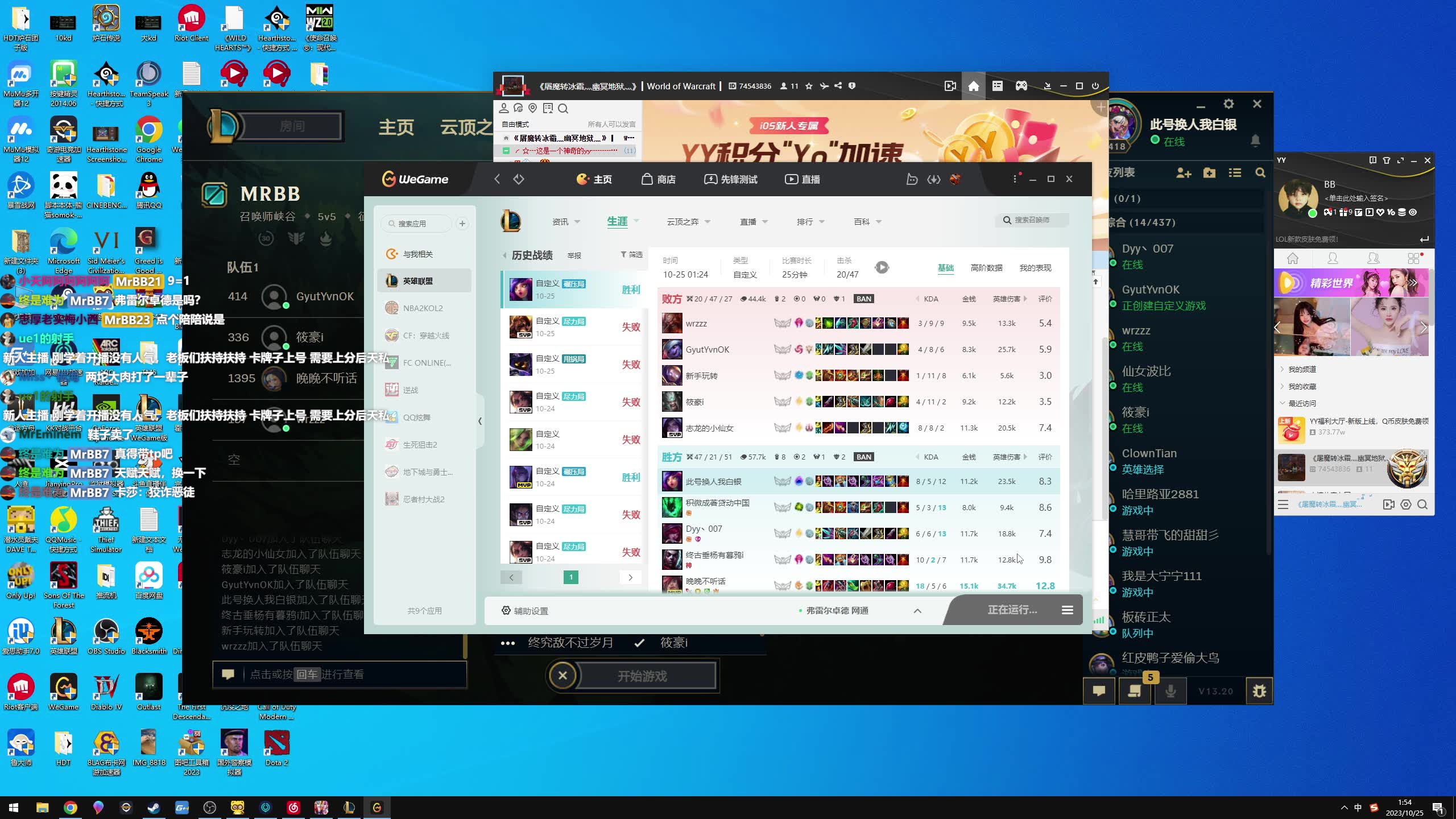Play the match replay button
Image resolution: width=1456 pixels, height=819 pixels.
(882, 267)
